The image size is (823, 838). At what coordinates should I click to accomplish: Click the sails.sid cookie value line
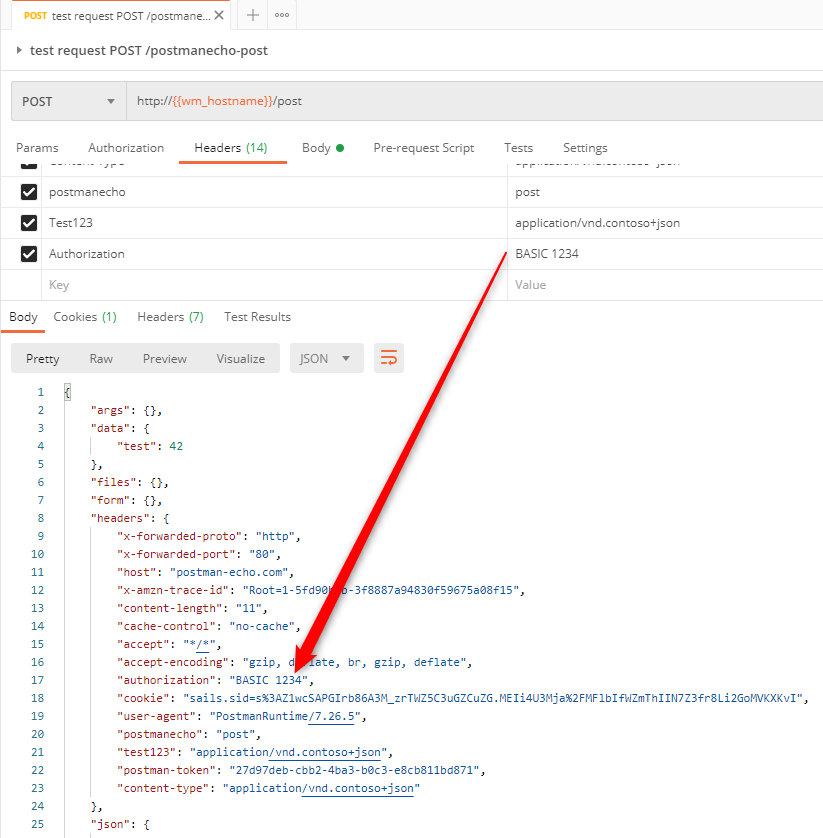pos(463,699)
